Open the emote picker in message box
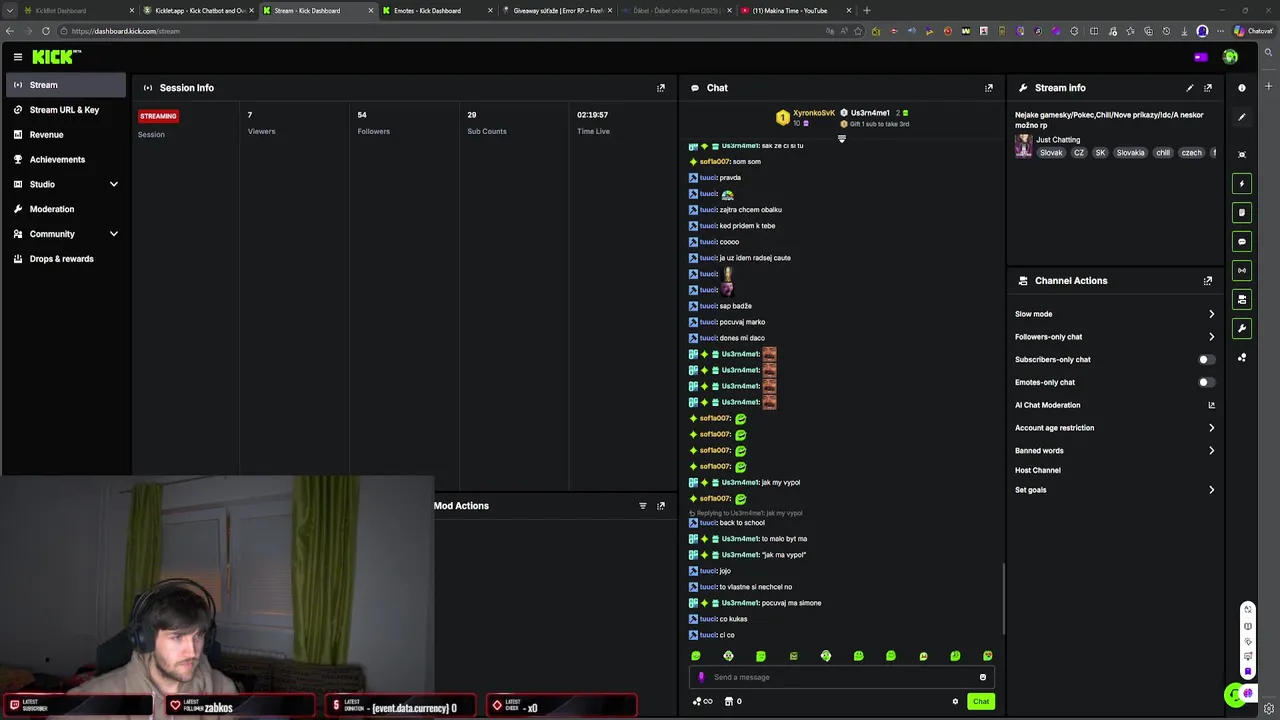 [983, 677]
